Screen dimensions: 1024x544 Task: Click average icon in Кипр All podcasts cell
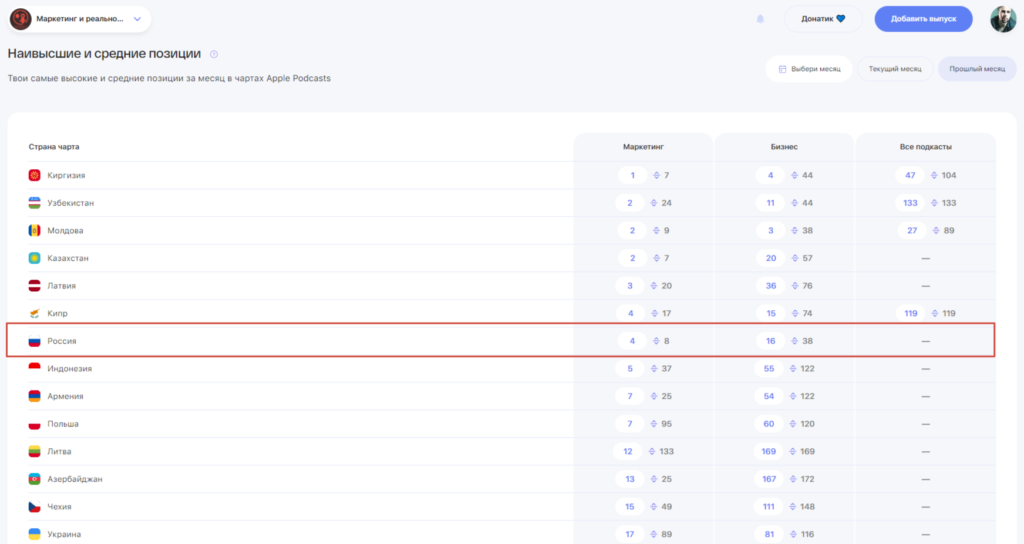[x=935, y=313]
